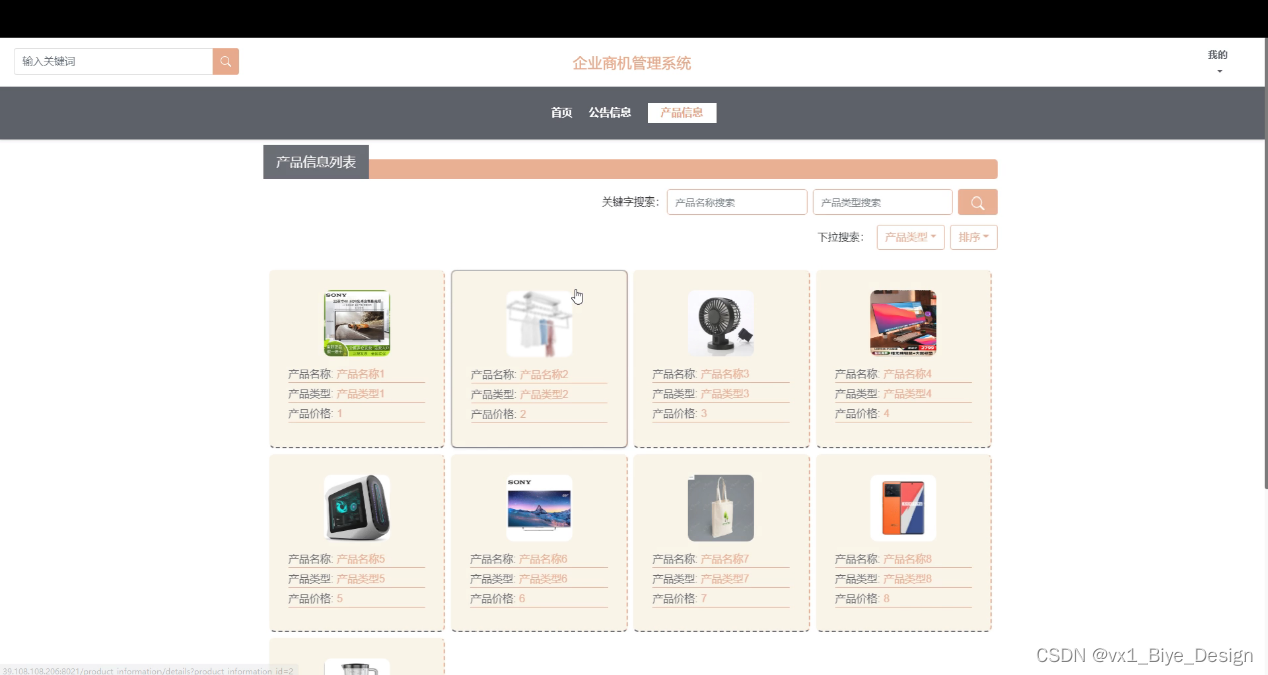Click the 产品名称7 name text

pos(725,559)
